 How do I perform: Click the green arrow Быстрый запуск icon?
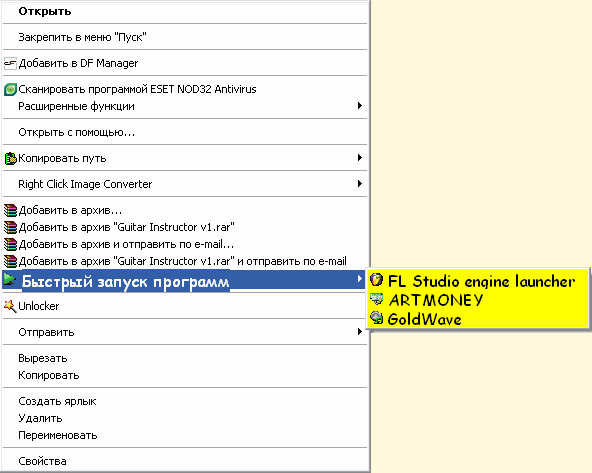[x=10, y=280]
